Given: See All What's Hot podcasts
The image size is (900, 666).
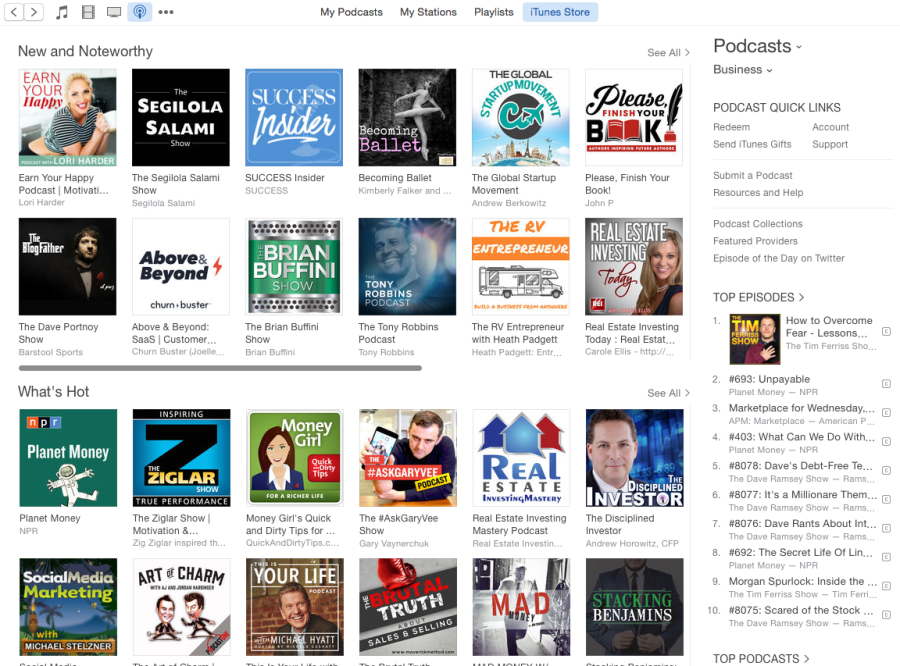Looking at the screenshot, I should 668,393.
